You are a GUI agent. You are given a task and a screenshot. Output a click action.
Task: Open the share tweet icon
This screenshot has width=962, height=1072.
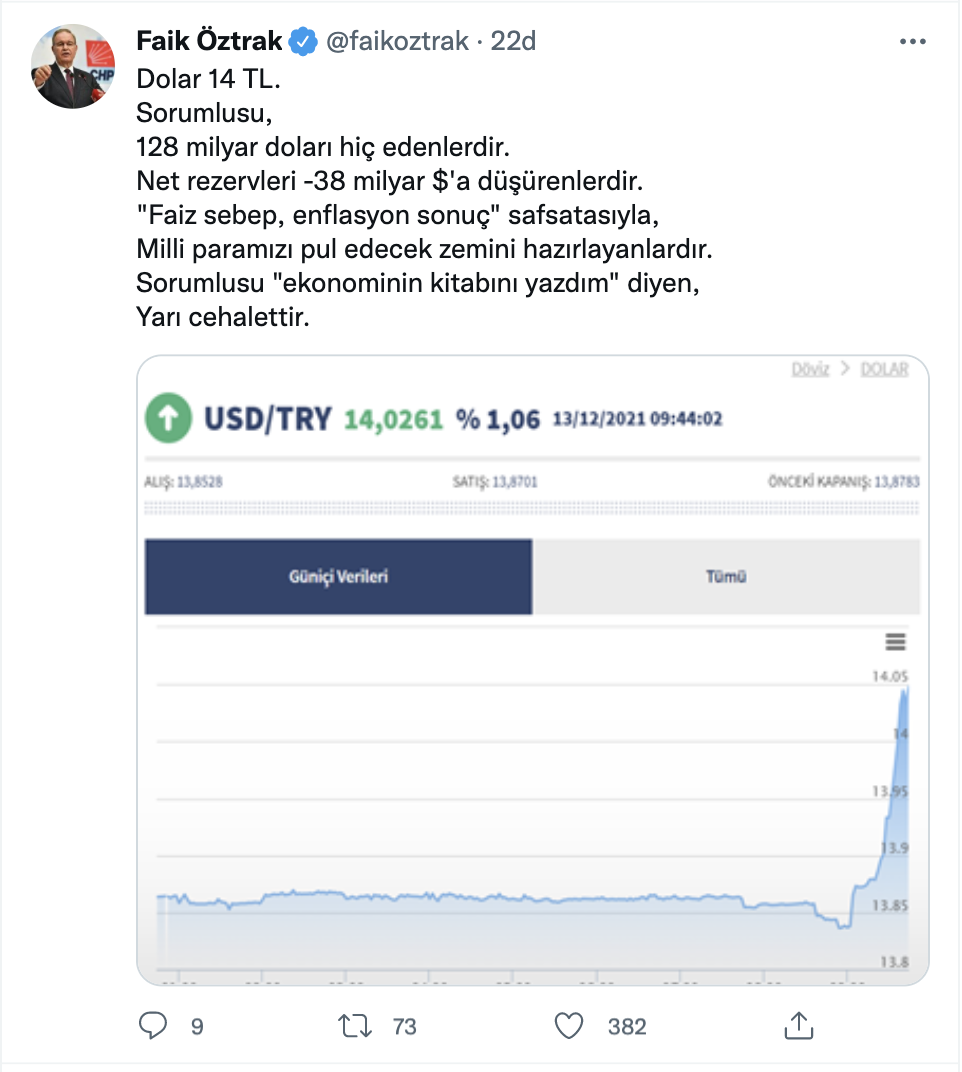click(x=797, y=1025)
